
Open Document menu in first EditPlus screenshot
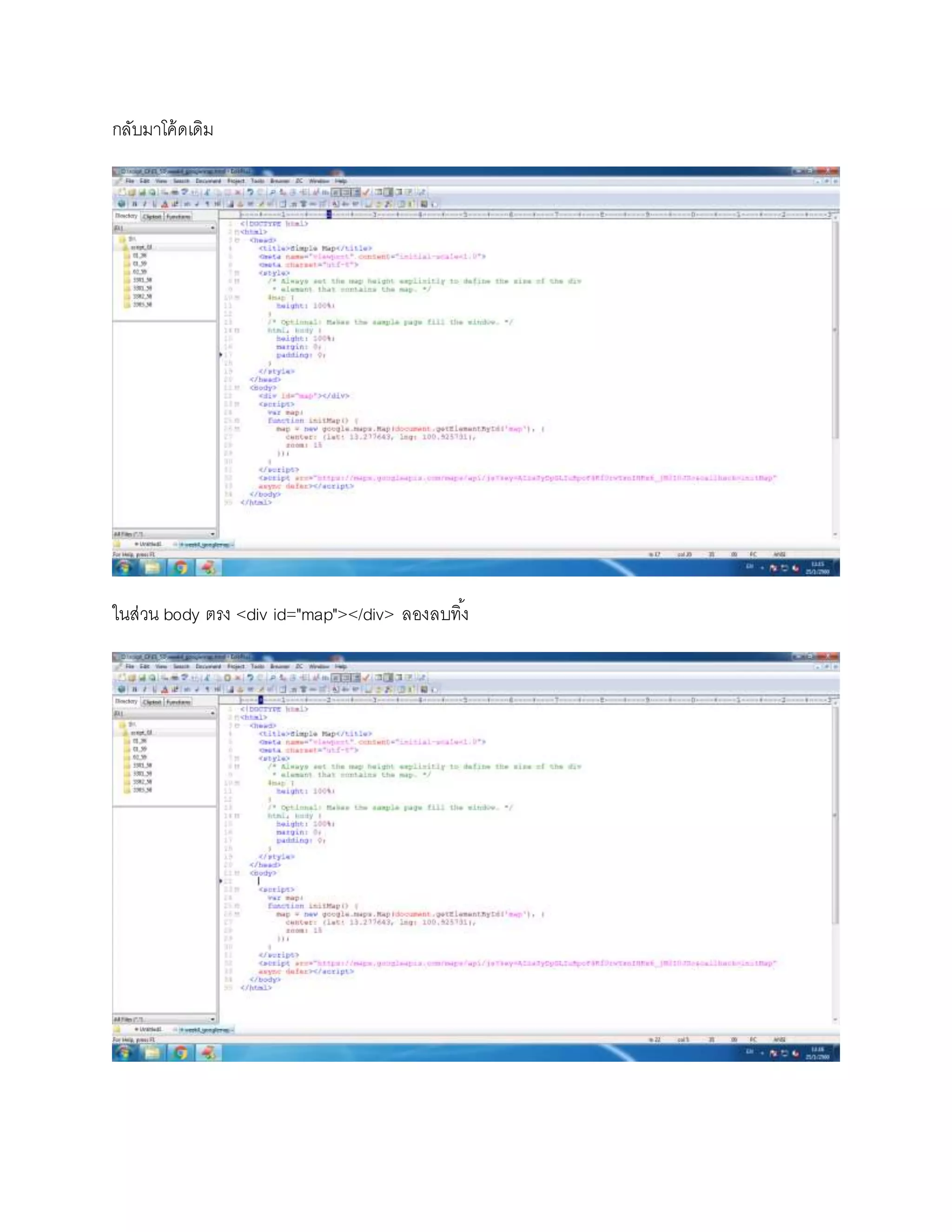pos(208,181)
